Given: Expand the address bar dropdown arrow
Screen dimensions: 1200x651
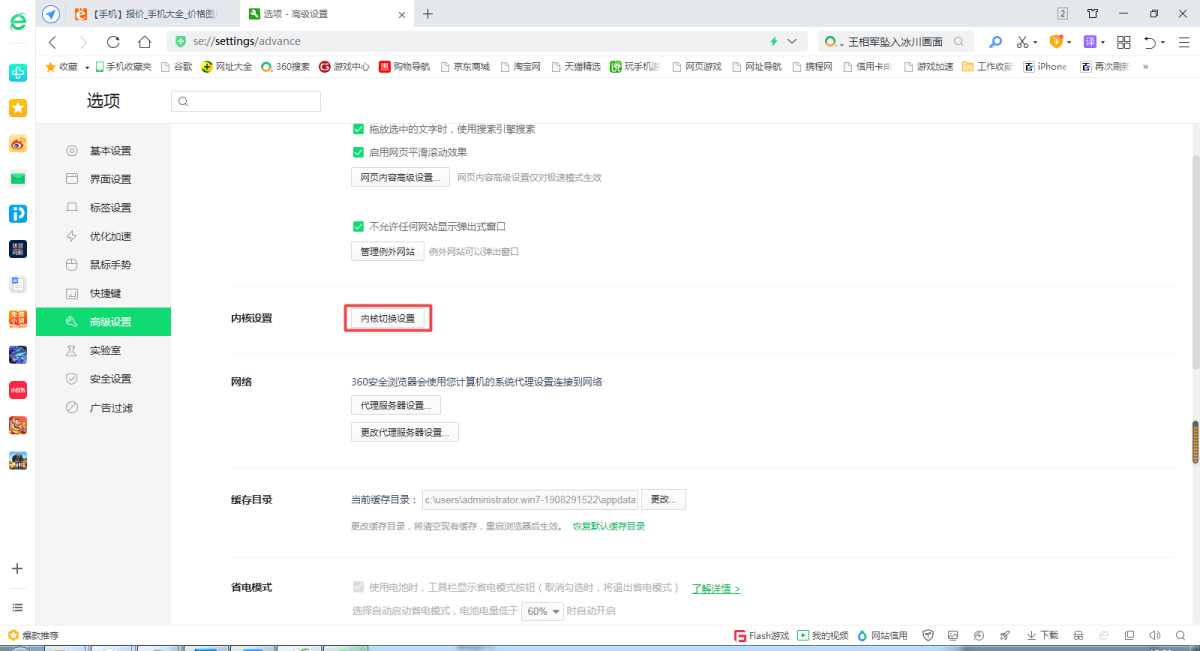Looking at the screenshot, I should (792, 42).
